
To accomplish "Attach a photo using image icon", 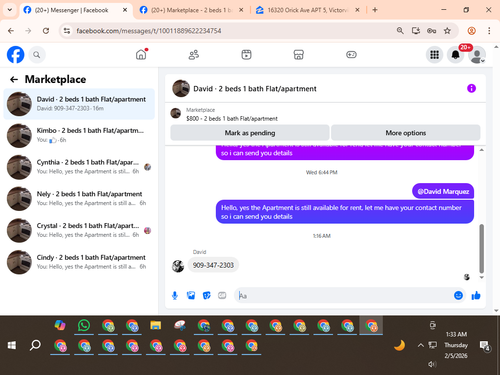I will 191,295.
